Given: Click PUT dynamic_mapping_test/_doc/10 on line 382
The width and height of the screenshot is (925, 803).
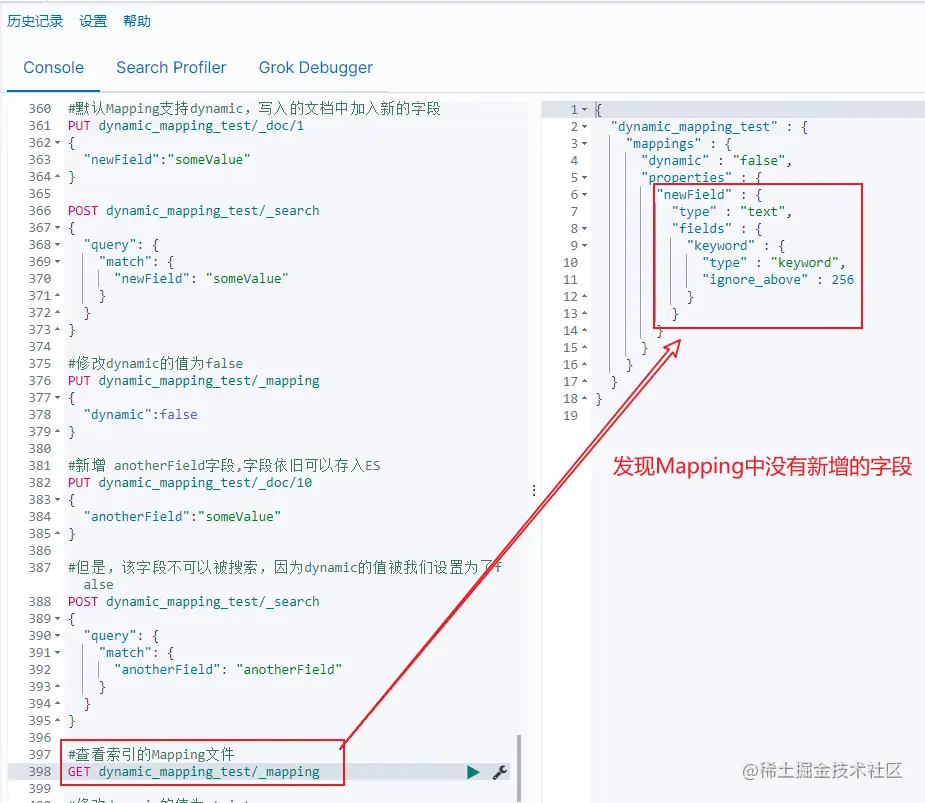Looking at the screenshot, I should click(190, 483).
